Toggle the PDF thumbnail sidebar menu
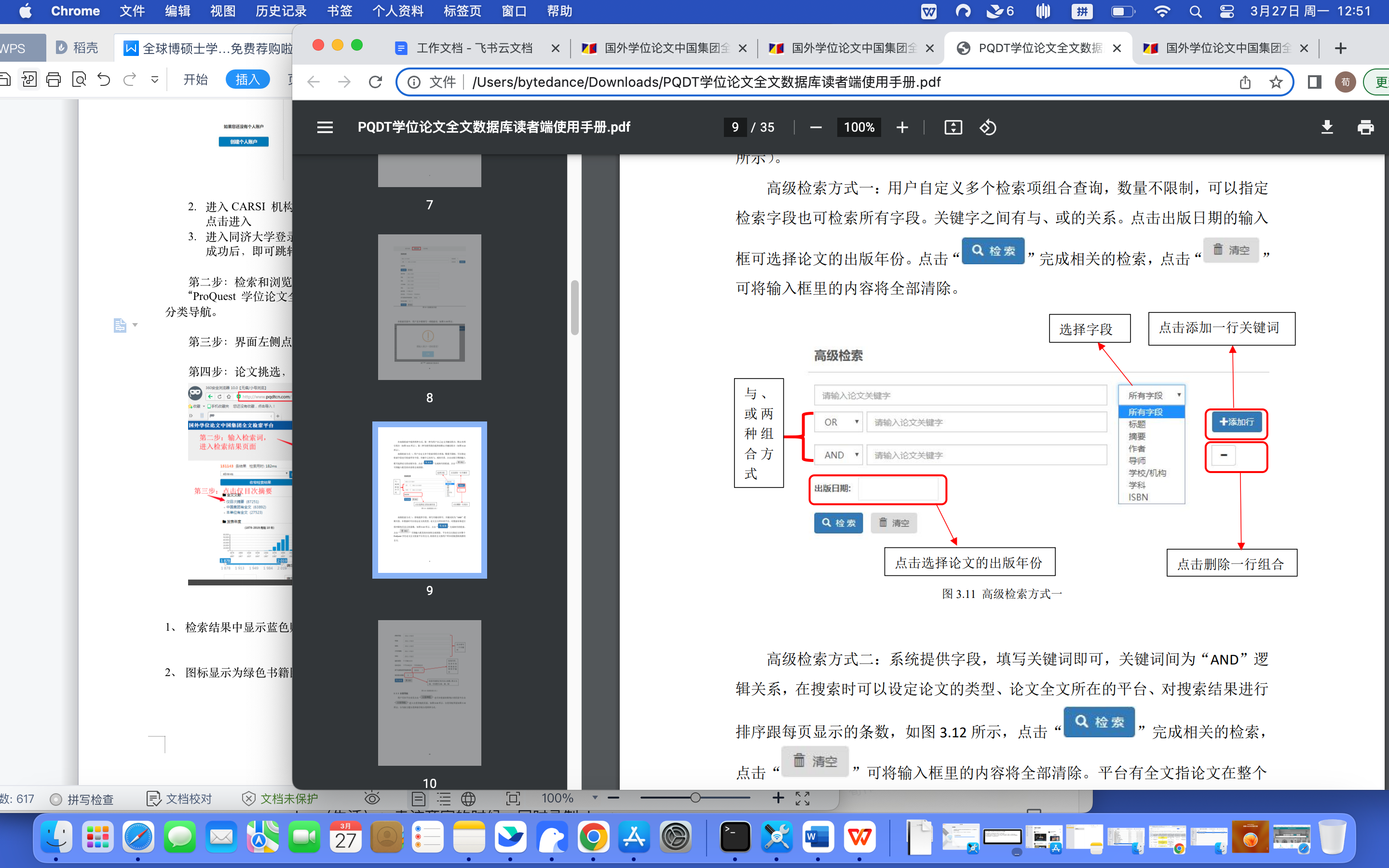 pyautogui.click(x=325, y=127)
